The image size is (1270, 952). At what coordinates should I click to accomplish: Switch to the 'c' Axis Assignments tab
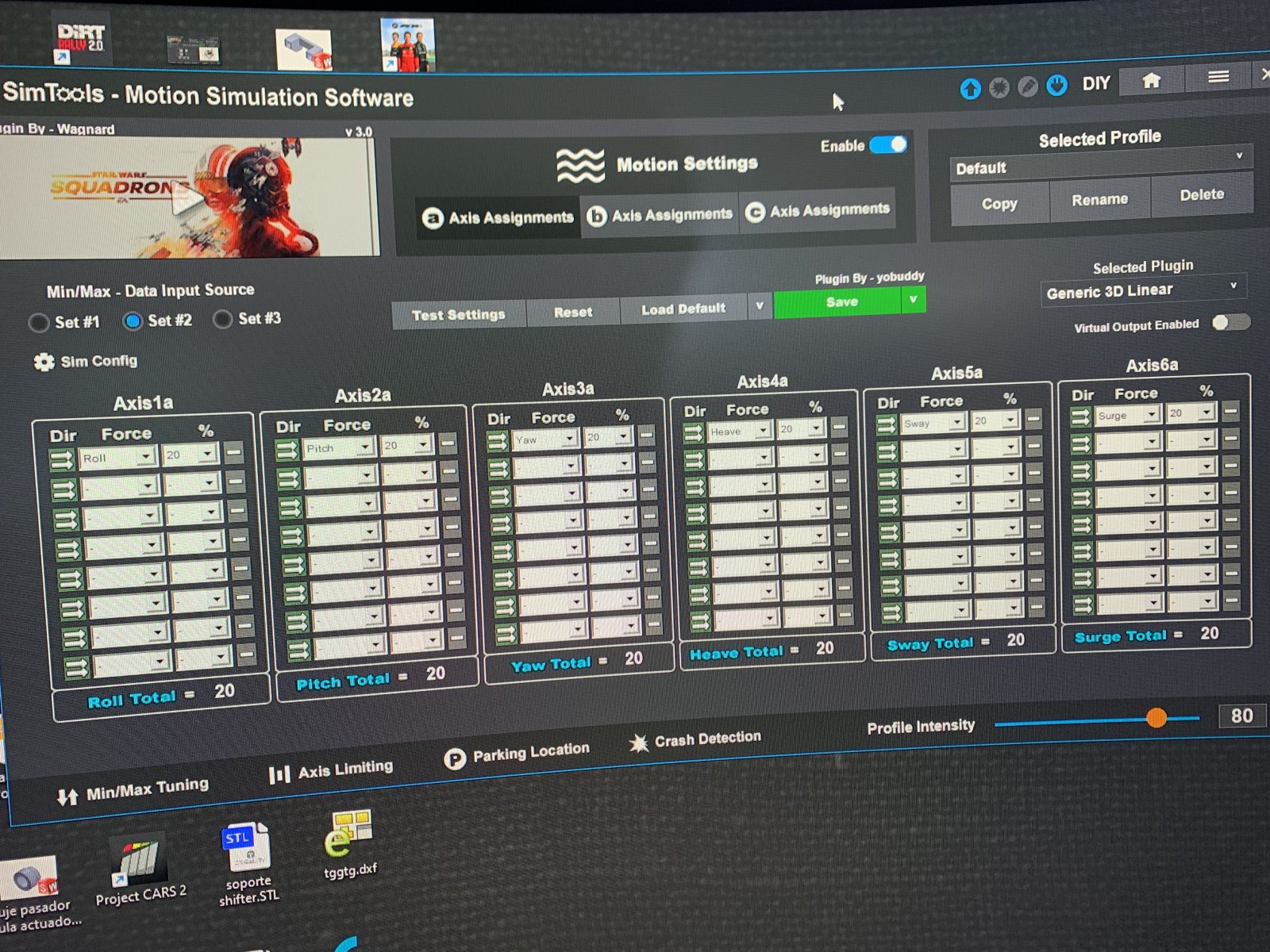coord(818,210)
